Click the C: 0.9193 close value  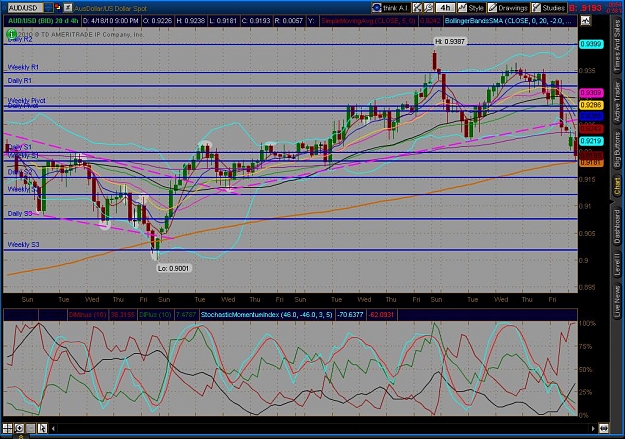point(256,21)
